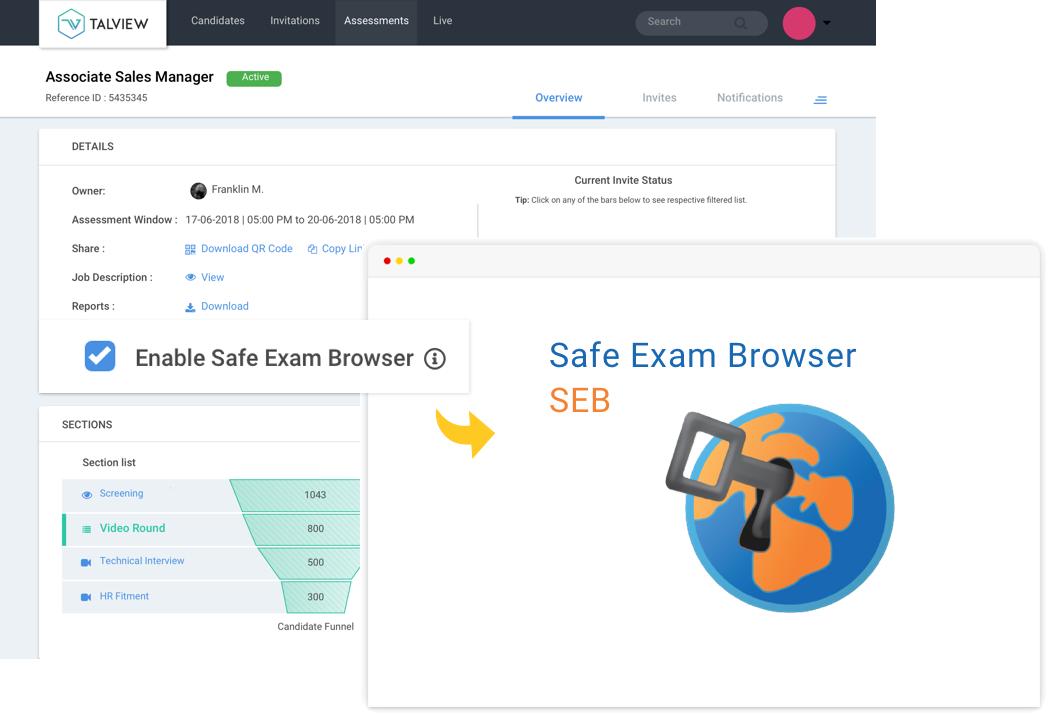Click the Safe Exam Browser globe logo
The width and height of the screenshot is (1049, 715).
(x=781, y=508)
